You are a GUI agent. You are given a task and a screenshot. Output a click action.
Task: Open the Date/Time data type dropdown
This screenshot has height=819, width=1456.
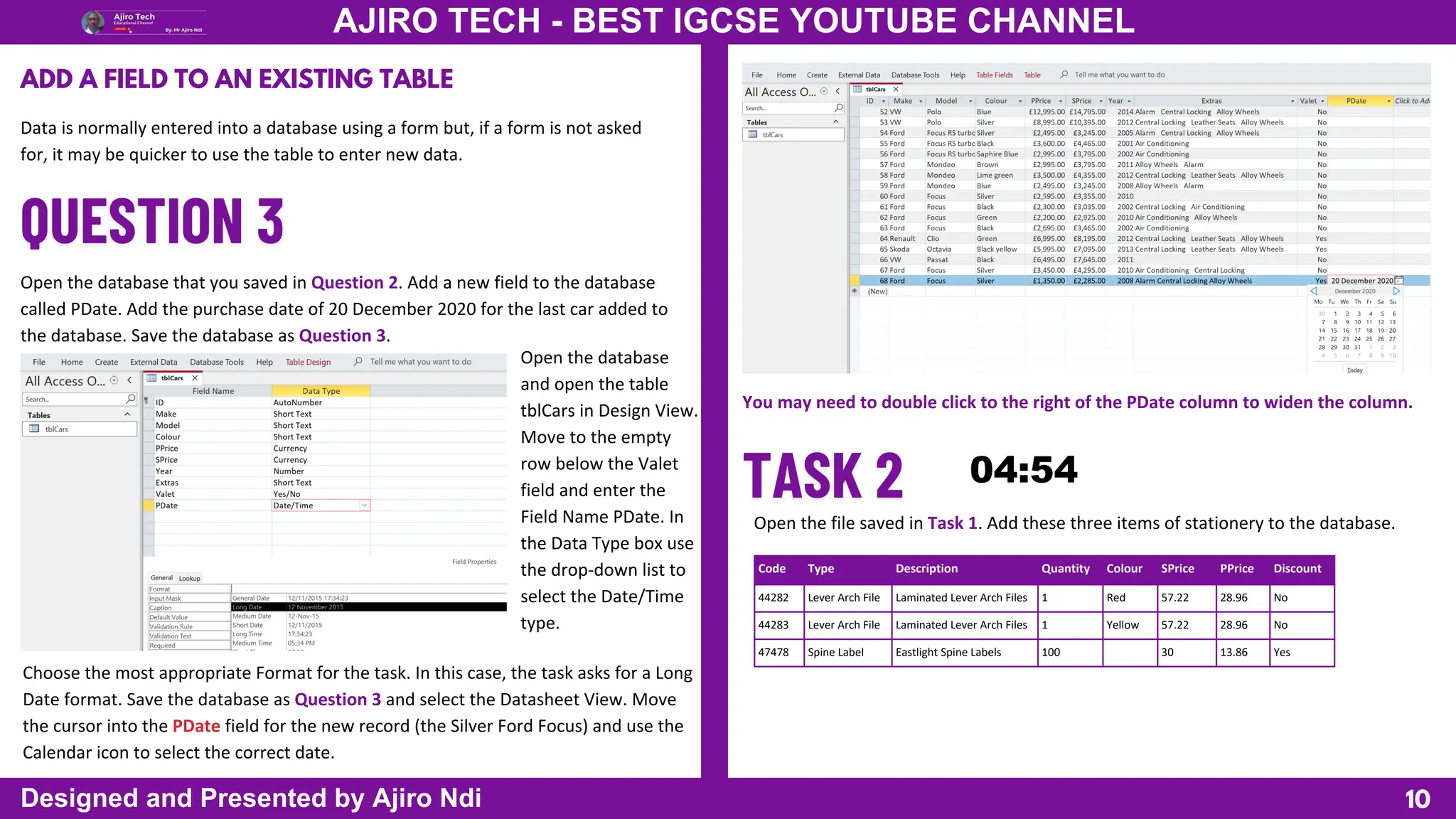364,505
